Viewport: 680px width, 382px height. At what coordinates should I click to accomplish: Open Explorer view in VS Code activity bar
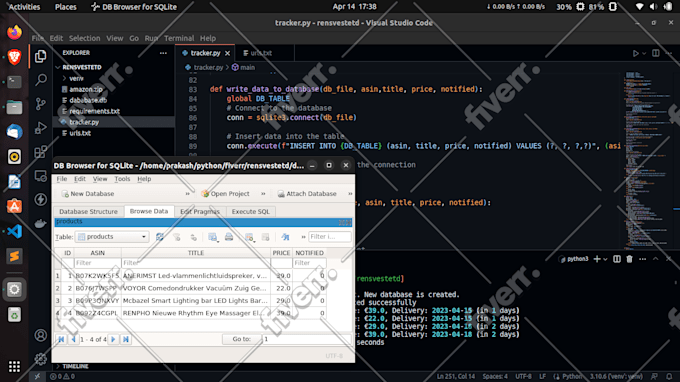41,56
